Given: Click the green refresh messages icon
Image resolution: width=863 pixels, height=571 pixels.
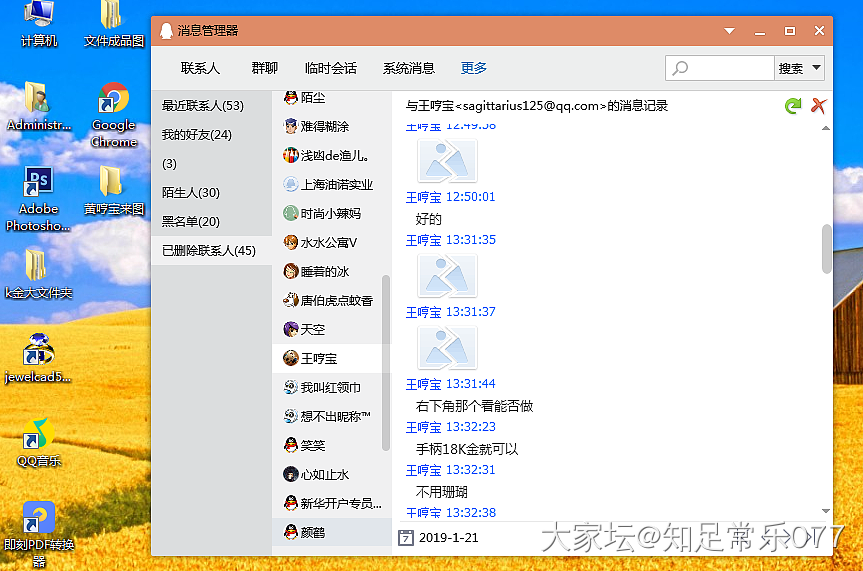Looking at the screenshot, I should tap(793, 105).
